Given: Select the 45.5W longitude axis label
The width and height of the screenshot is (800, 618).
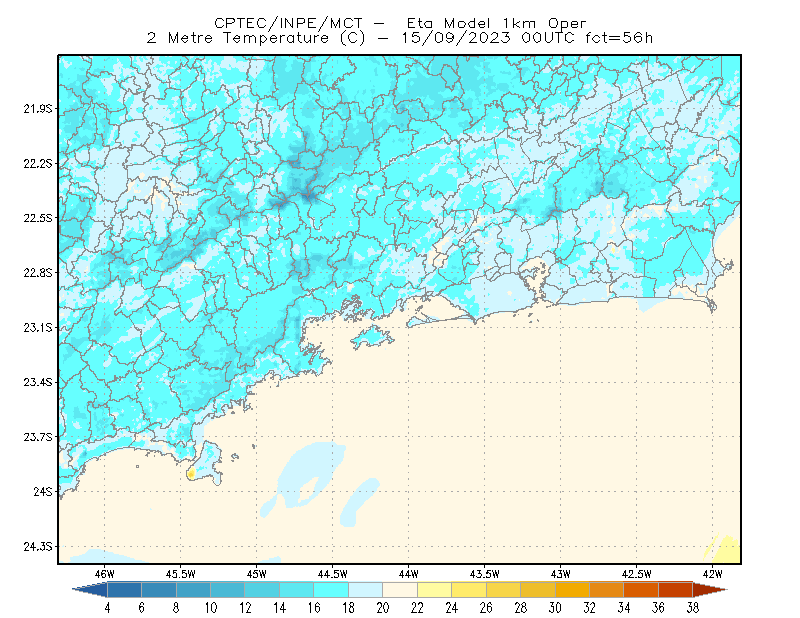Looking at the screenshot, I should (181, 574).
